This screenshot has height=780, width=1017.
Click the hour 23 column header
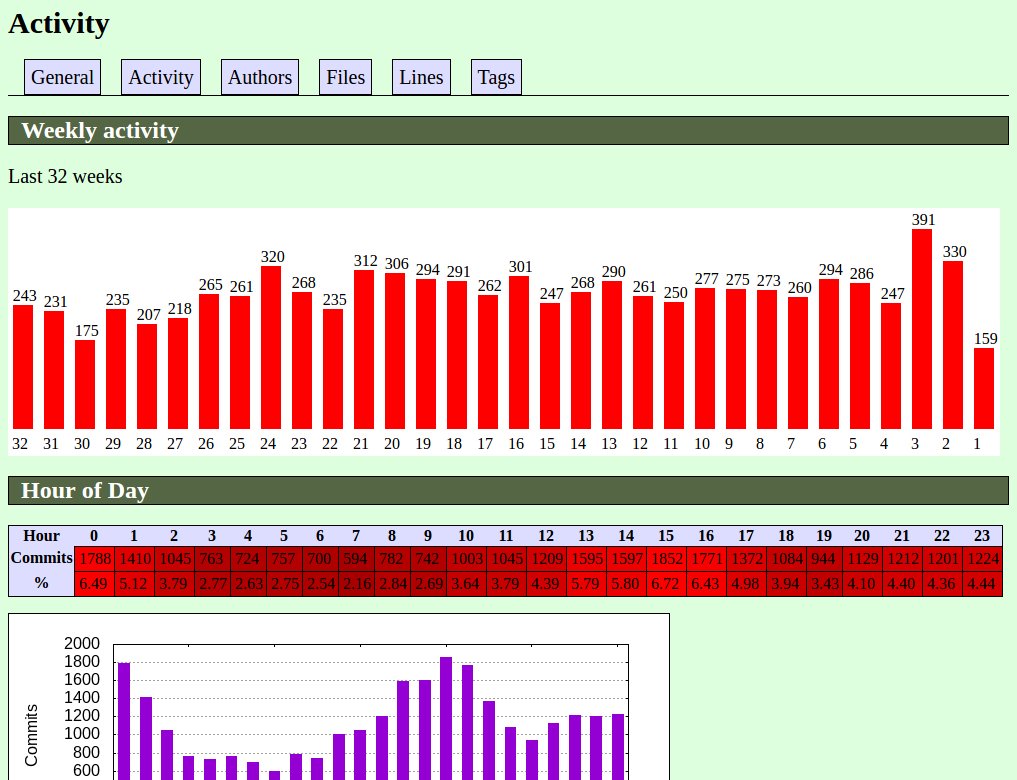pos(982,536)
